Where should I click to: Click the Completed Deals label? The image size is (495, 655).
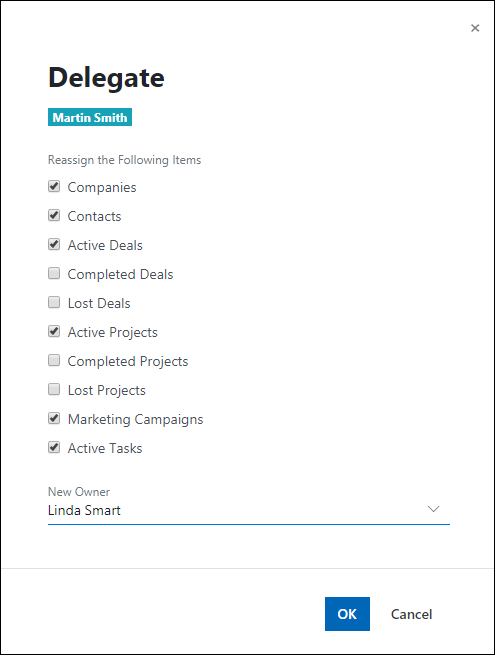120,274
